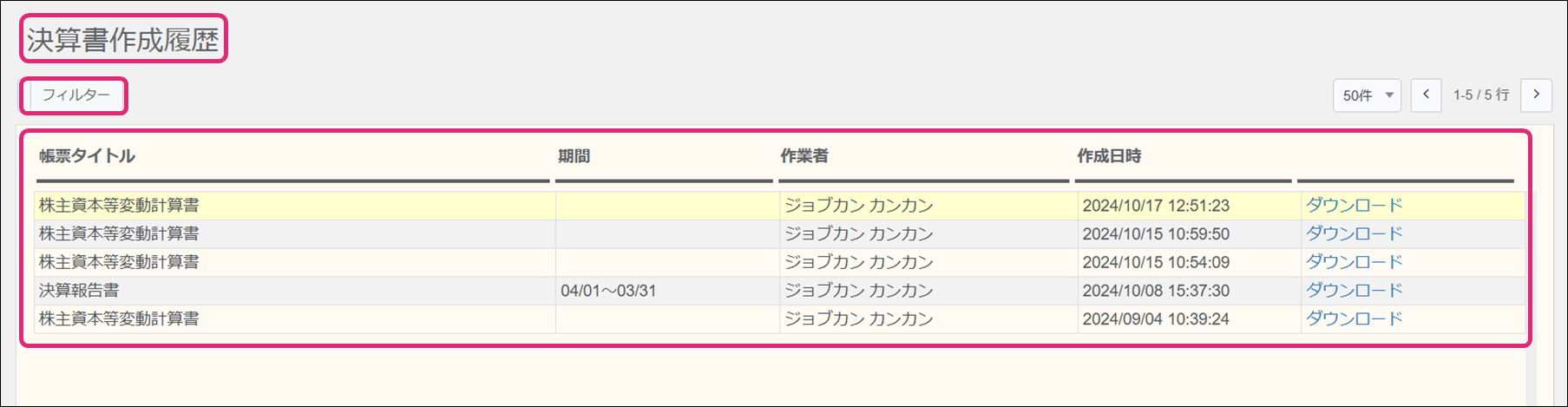
Task: Open the 50件 rows-per-page dropdown
Action: (1367, 95)
